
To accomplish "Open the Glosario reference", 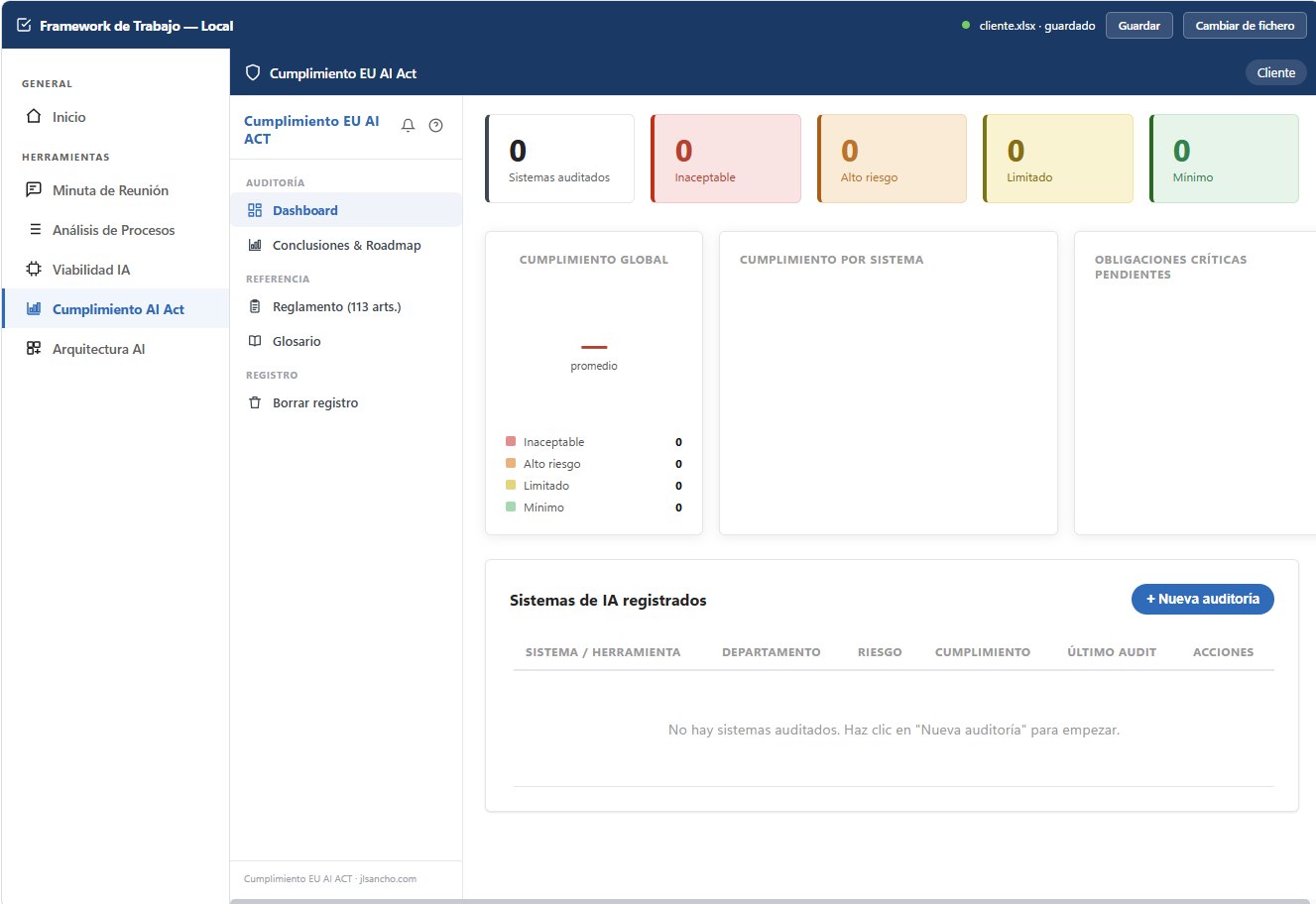I will [346, 341].
